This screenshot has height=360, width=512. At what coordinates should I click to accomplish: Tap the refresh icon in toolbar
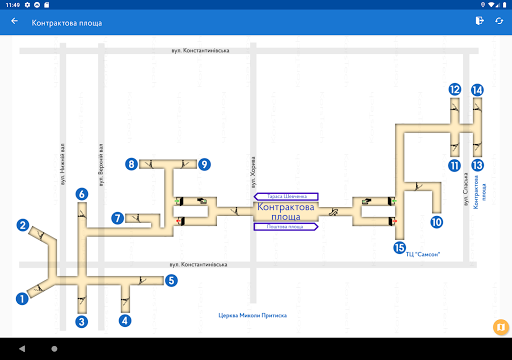(499, 21)
